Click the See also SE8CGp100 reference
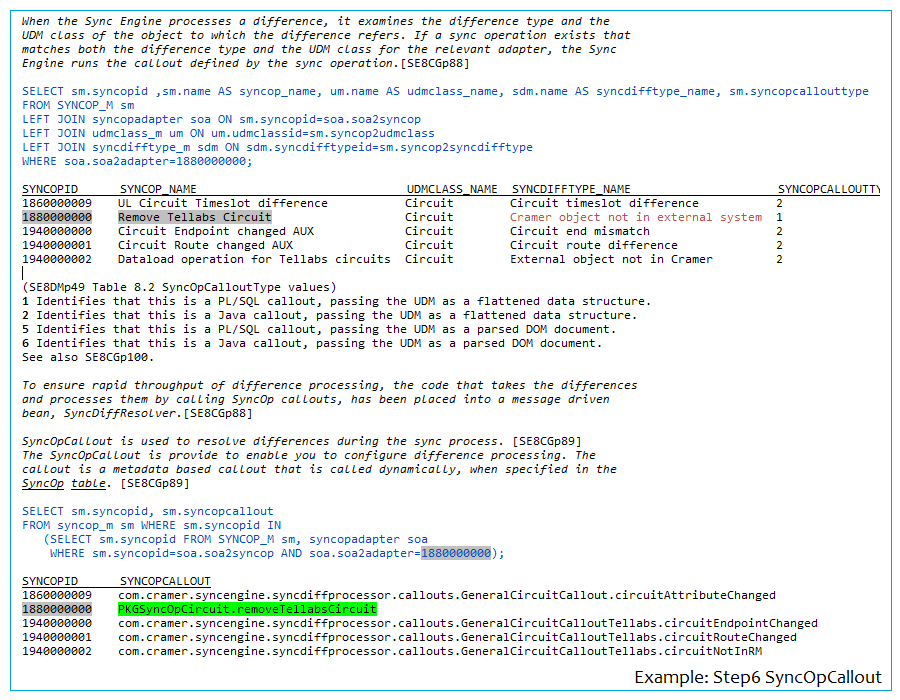Image resolution: width=900 pixels, height=700 pixels. 88,357
